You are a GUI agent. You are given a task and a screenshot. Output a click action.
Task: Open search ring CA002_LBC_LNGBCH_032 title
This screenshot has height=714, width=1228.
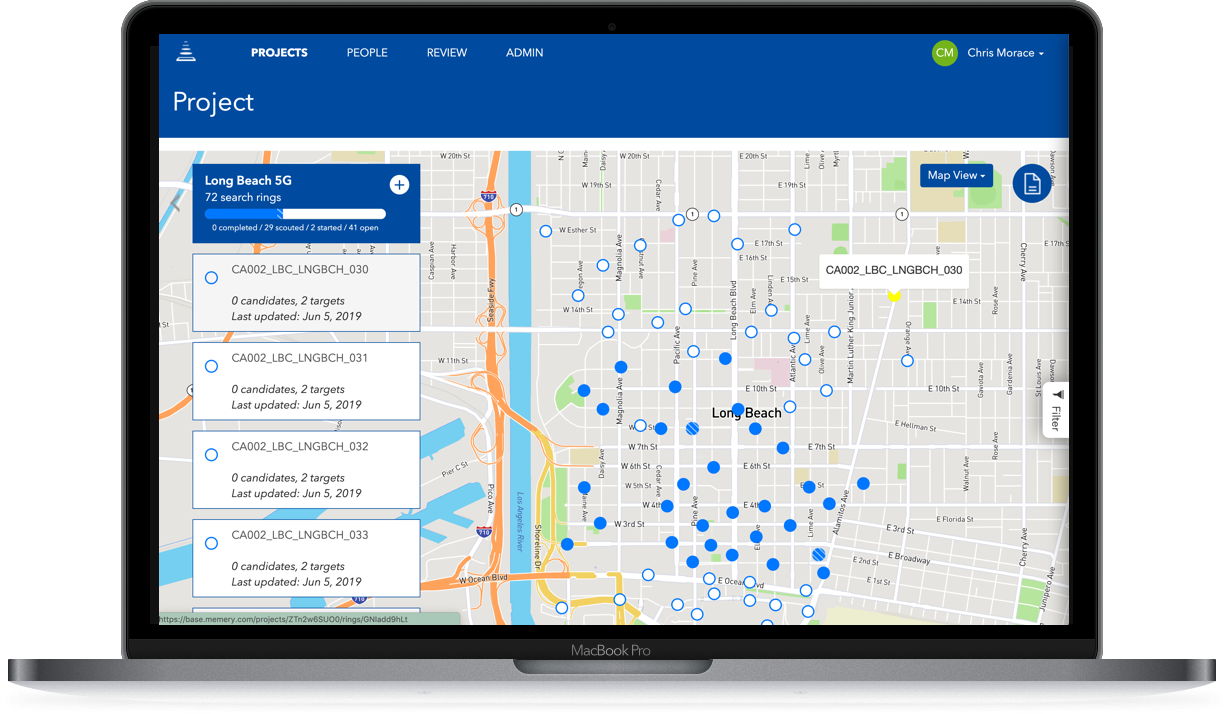coord(300,447)
